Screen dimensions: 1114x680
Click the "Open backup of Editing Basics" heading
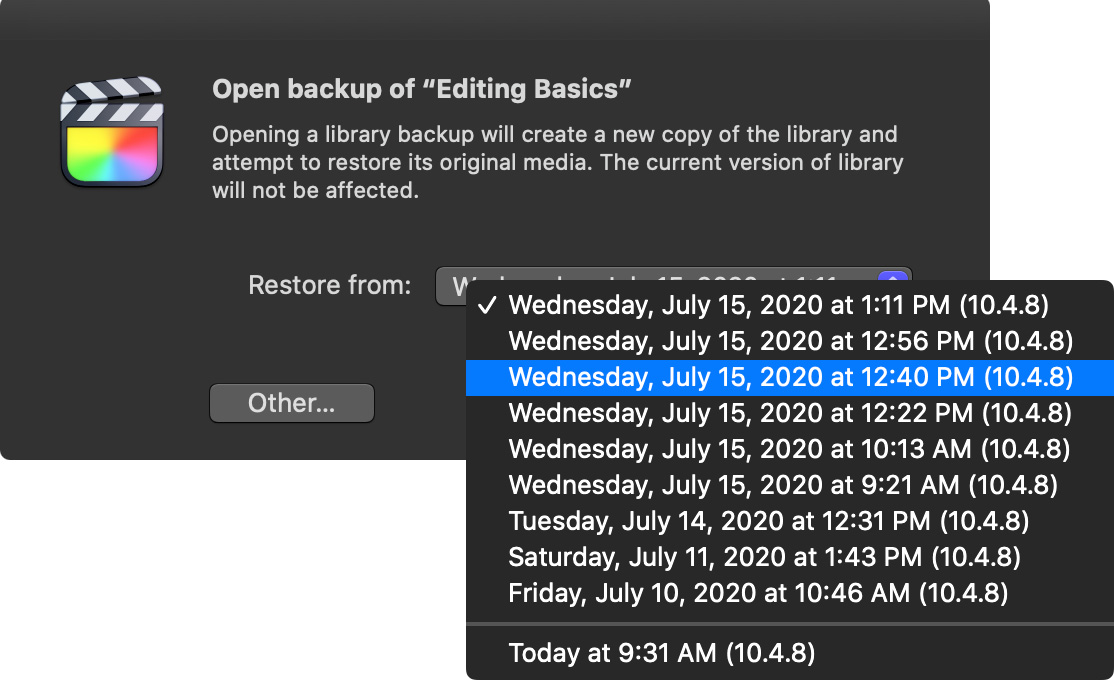[x=421, y=90]
